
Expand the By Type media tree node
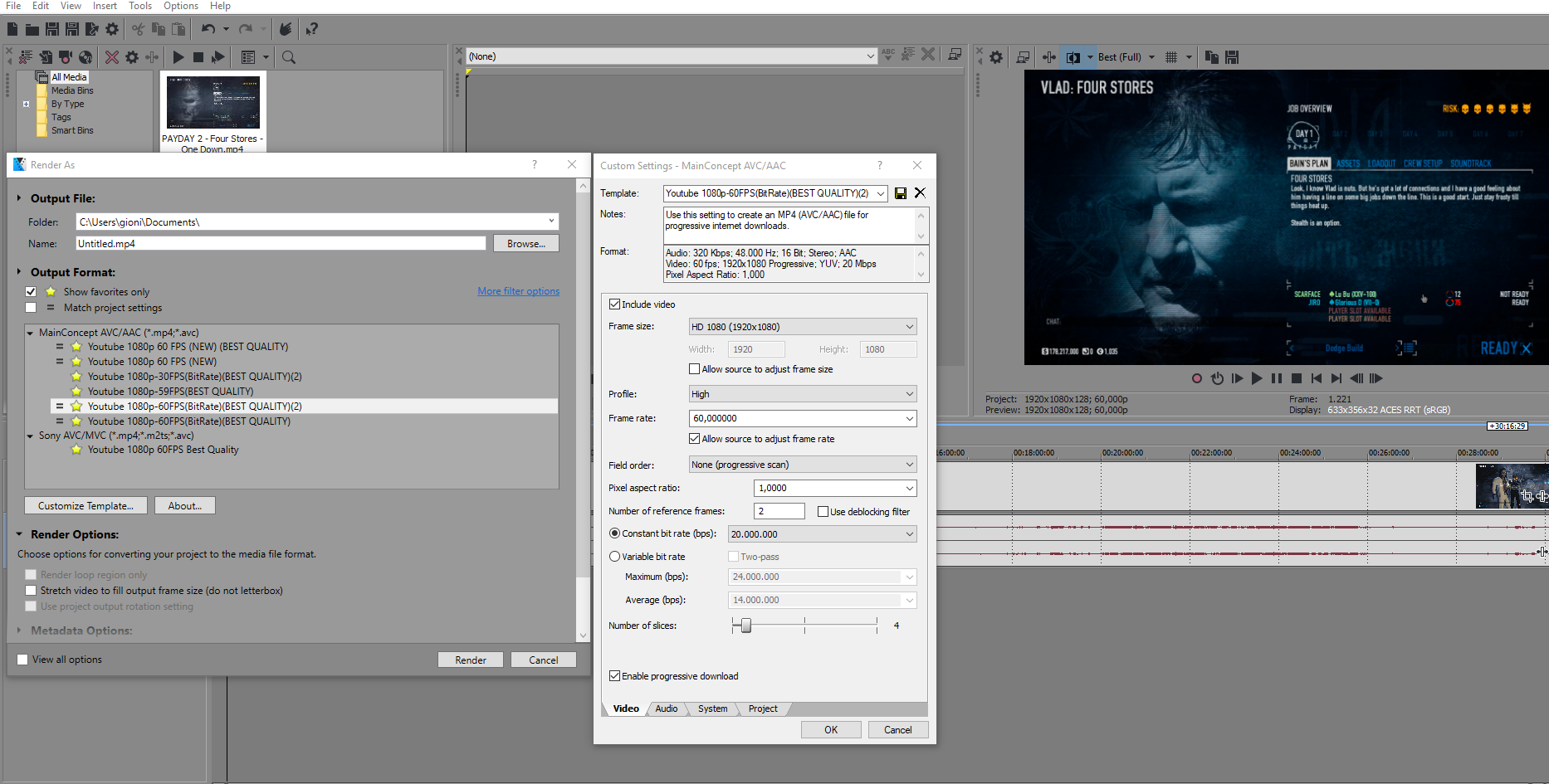(x=26, y=105)
